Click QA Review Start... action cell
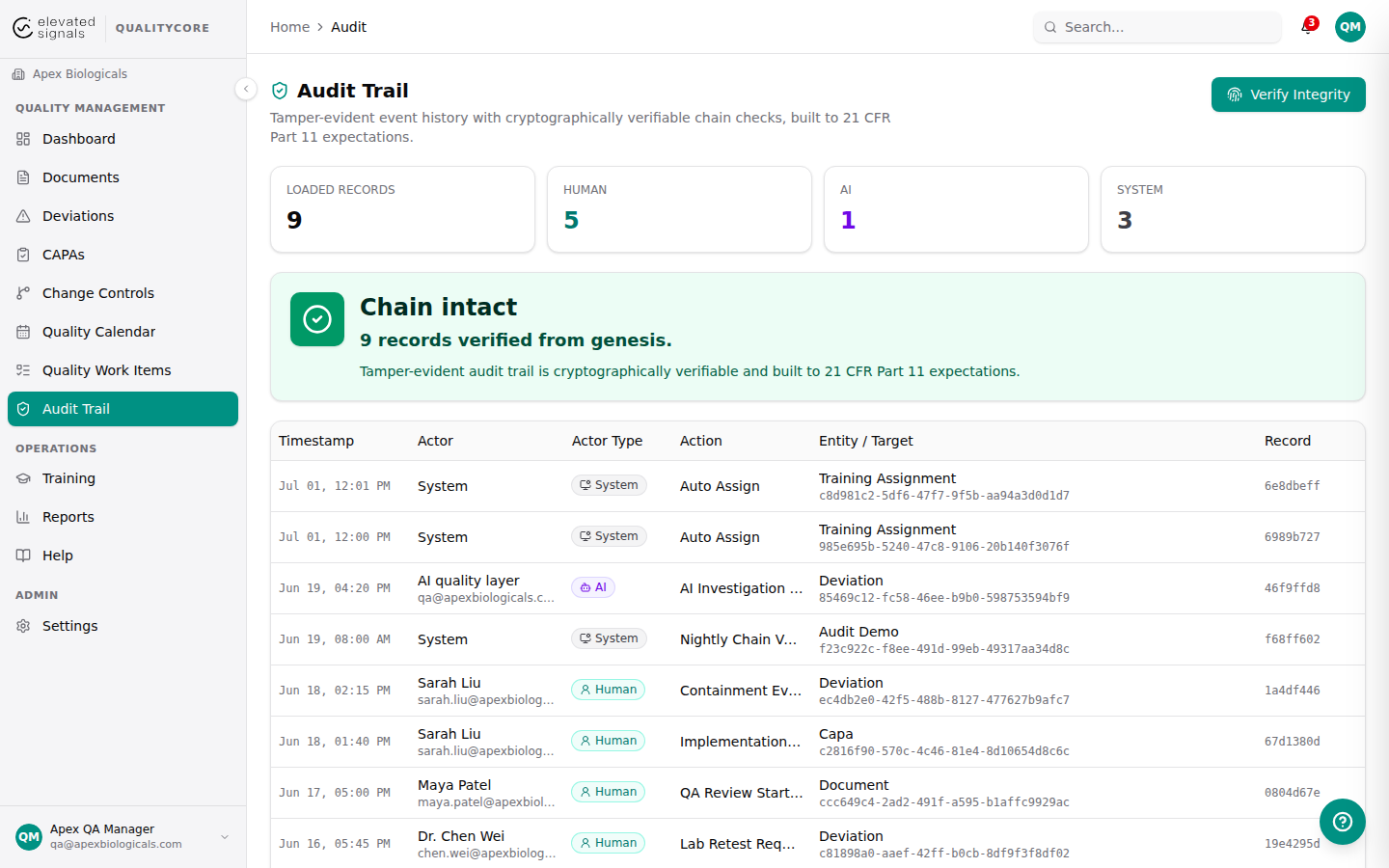Viewport: 1389px width, 868px height. 741,793
